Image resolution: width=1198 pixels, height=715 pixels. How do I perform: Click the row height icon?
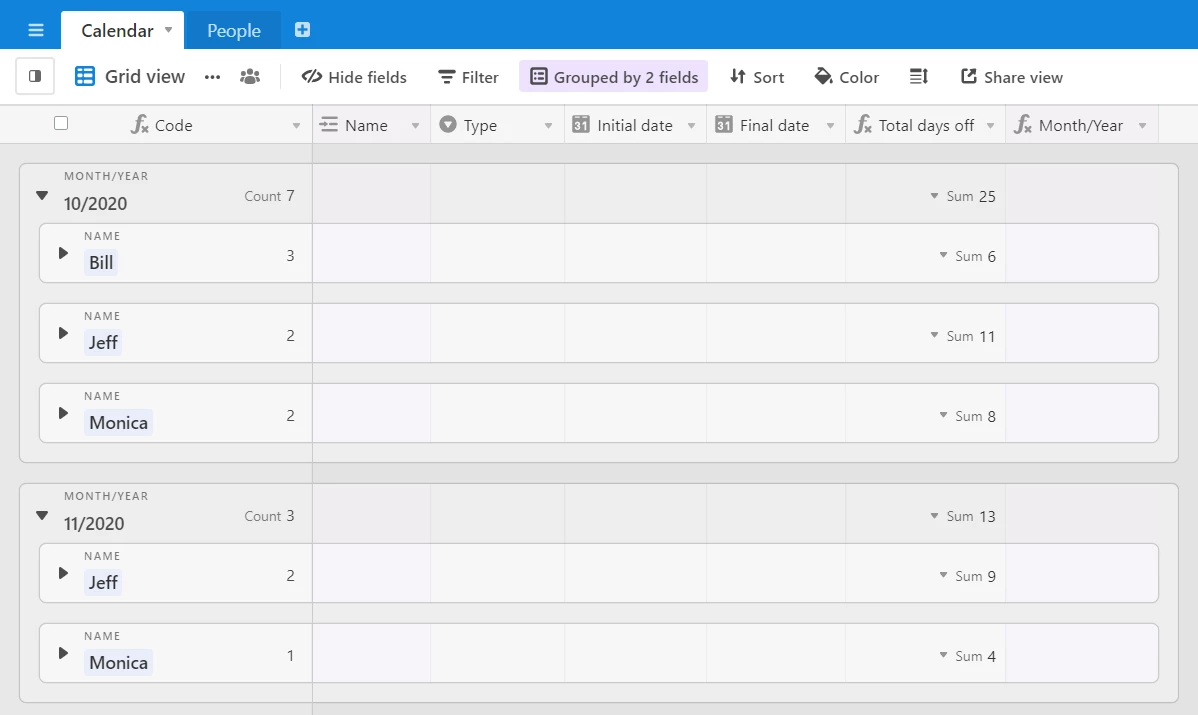[x=918, y=76]
